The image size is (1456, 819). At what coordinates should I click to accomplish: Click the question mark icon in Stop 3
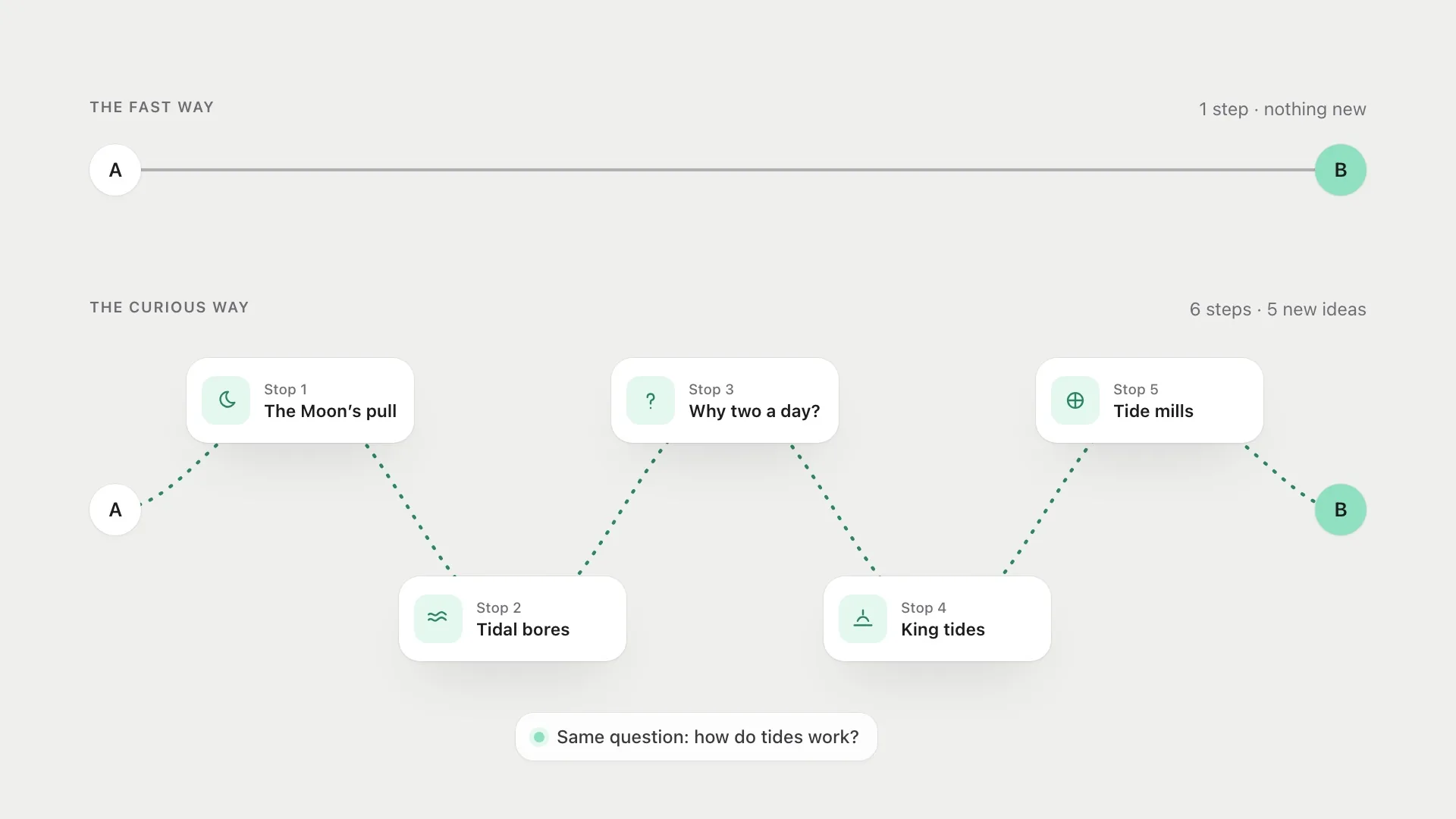point(651,400)
